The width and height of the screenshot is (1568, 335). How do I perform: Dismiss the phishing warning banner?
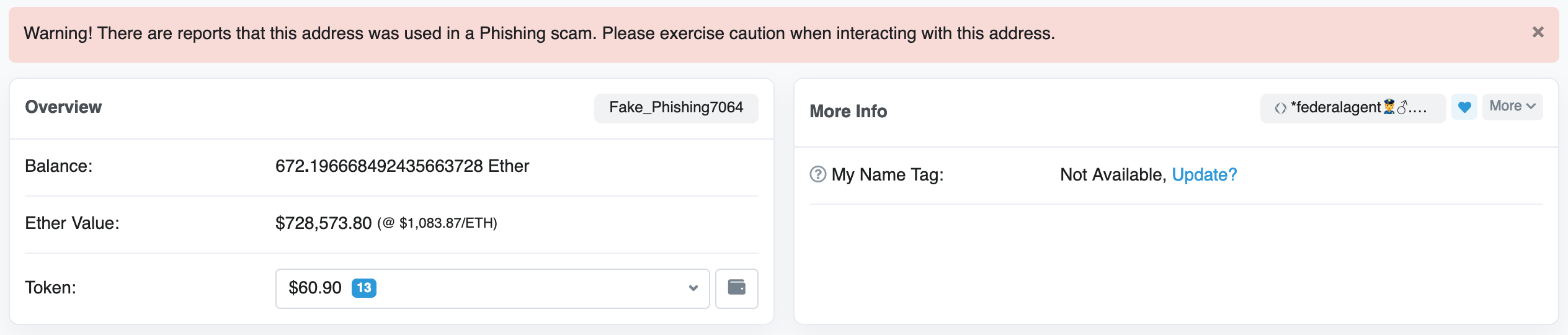point(1538,32)
